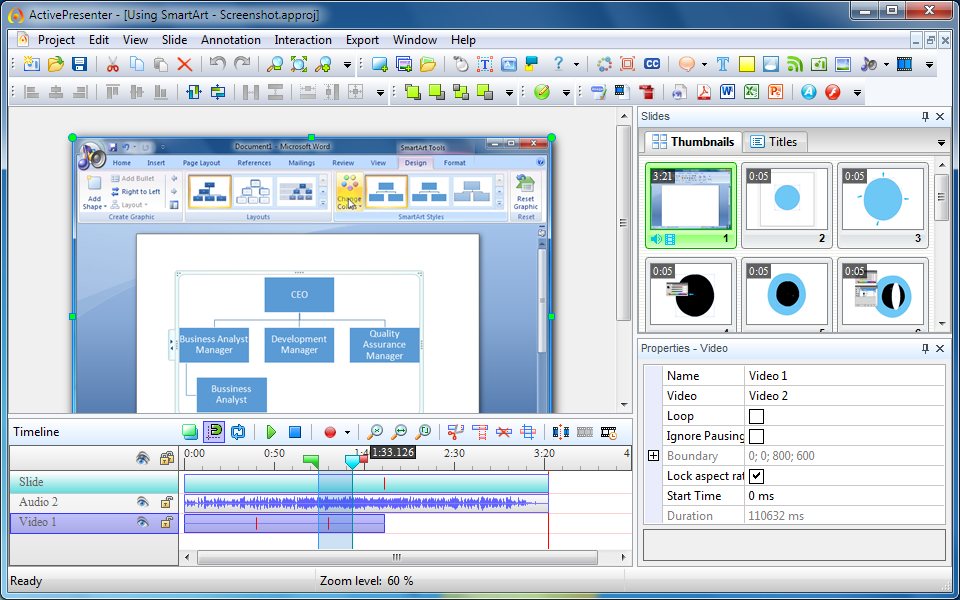Stop timeline playback

[293, 432]
